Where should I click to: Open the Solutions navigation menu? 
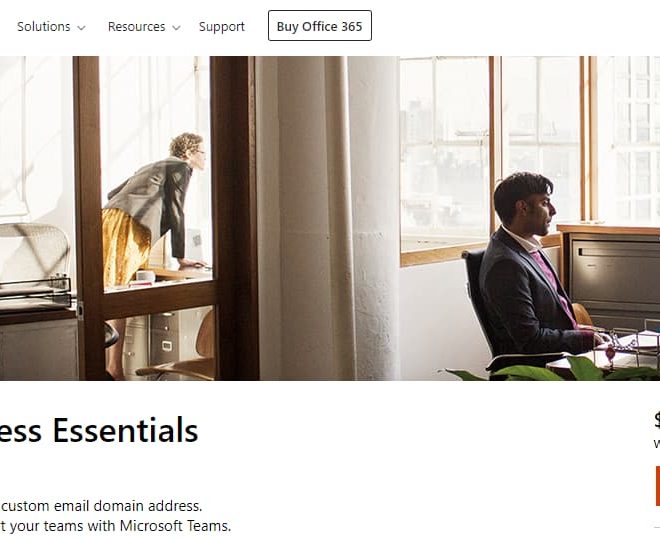[51, 27]
